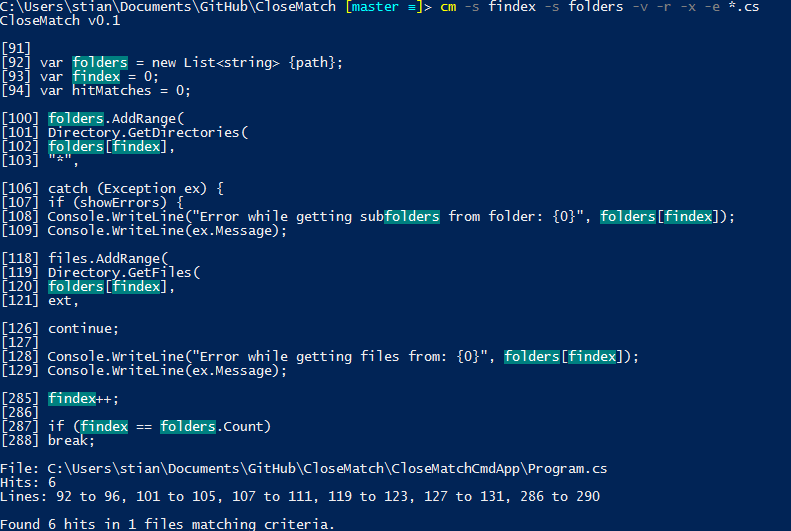Click '286 to 290' in the Lines summary
The width and height of the screenshot is (791, 531).
tap(560, 497)
